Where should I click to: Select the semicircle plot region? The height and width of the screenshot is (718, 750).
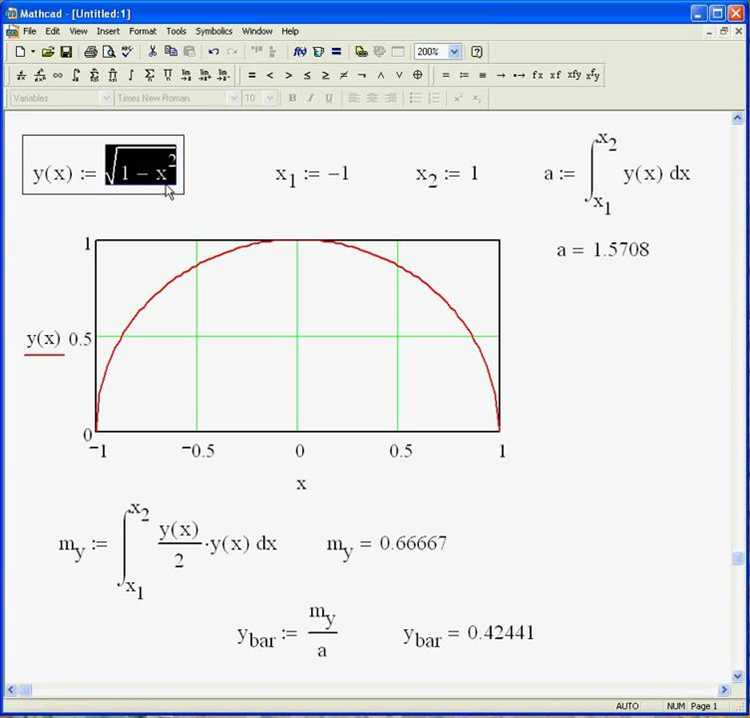coord(298,336)
